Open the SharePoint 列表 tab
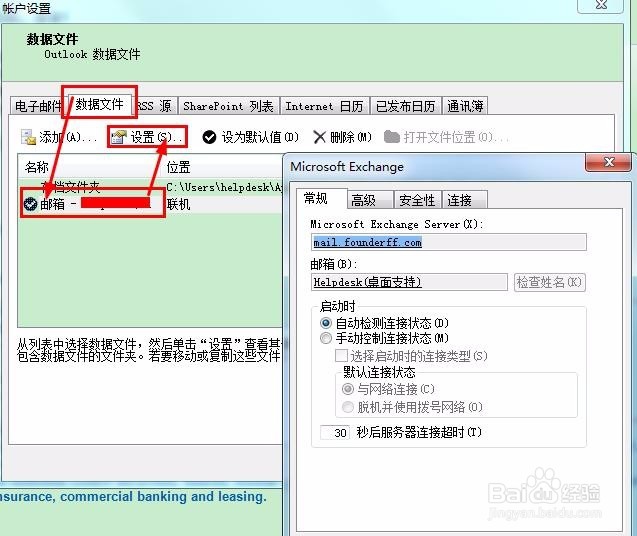This screenshot has height=536, width=637. tap(228, 106)
